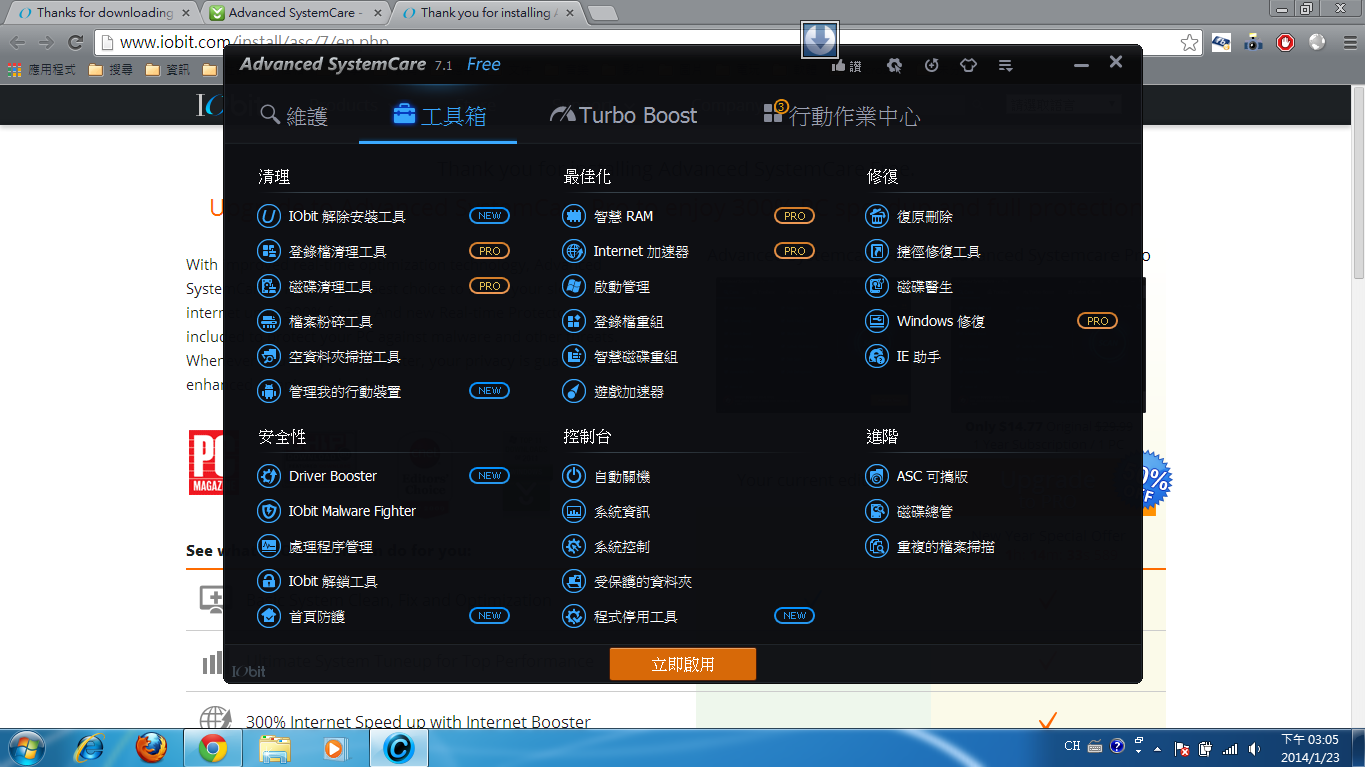Image resolution: width=1365 pixels, height=767 pixels.
Task: Click the taskbar clock showing 下午 03:05
Action: tap(1310, 748)
